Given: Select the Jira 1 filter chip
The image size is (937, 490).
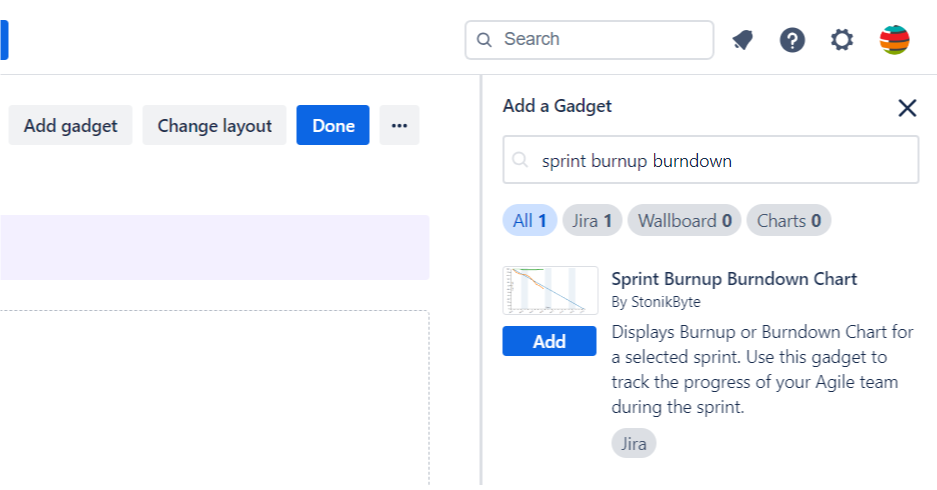Looking at the screenshot, I should [592, 220].
